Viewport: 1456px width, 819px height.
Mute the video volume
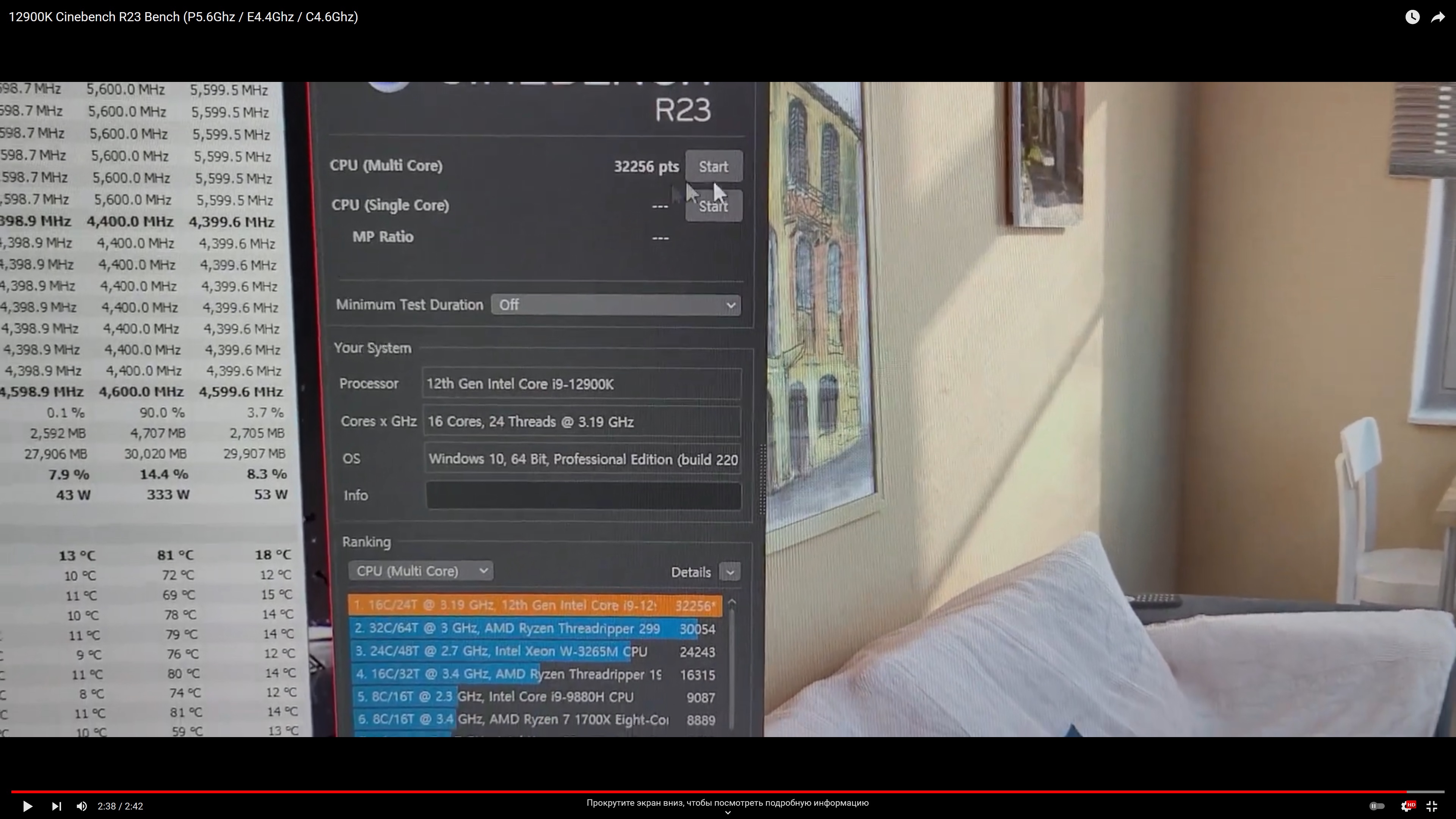(x=82, y=806)
